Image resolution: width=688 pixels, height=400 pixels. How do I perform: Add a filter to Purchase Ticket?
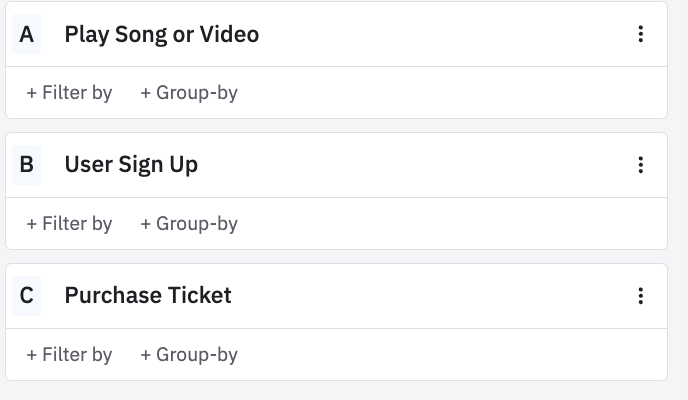tap(69, 355)
